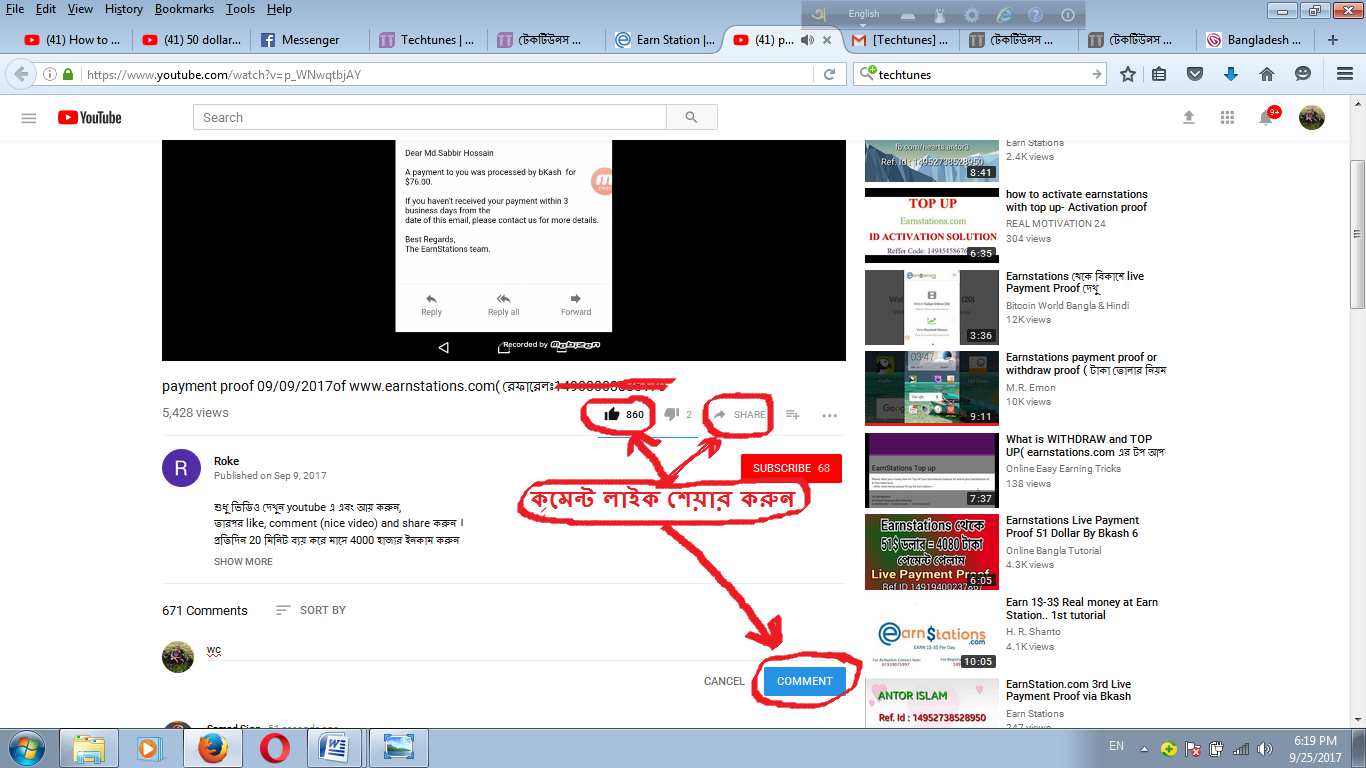Screen dimensions: 1366x768
Task: Open the Firefox hamburger menu
Action: click(x=1345, y=74)
